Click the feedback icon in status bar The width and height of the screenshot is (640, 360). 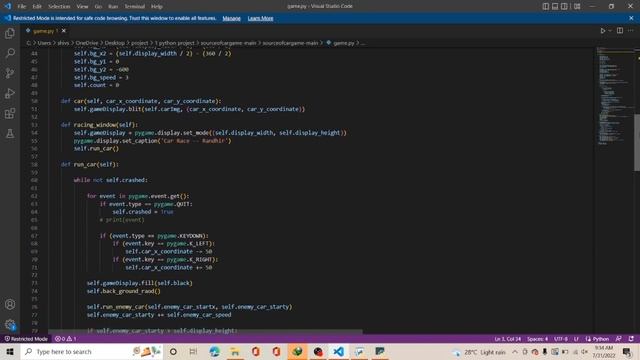[619, 339]
